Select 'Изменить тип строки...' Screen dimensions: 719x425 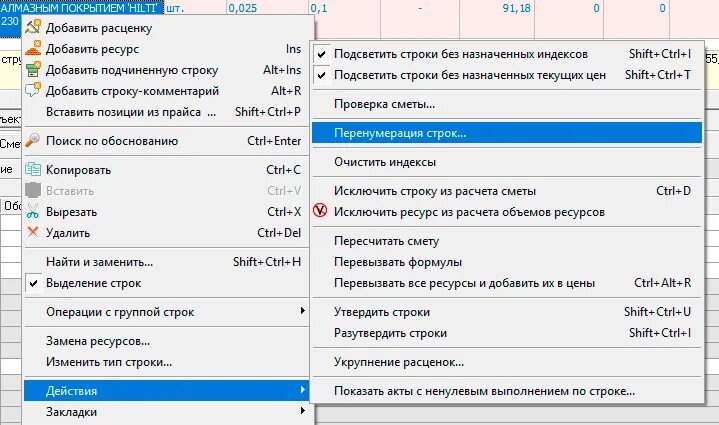point(167,362)
